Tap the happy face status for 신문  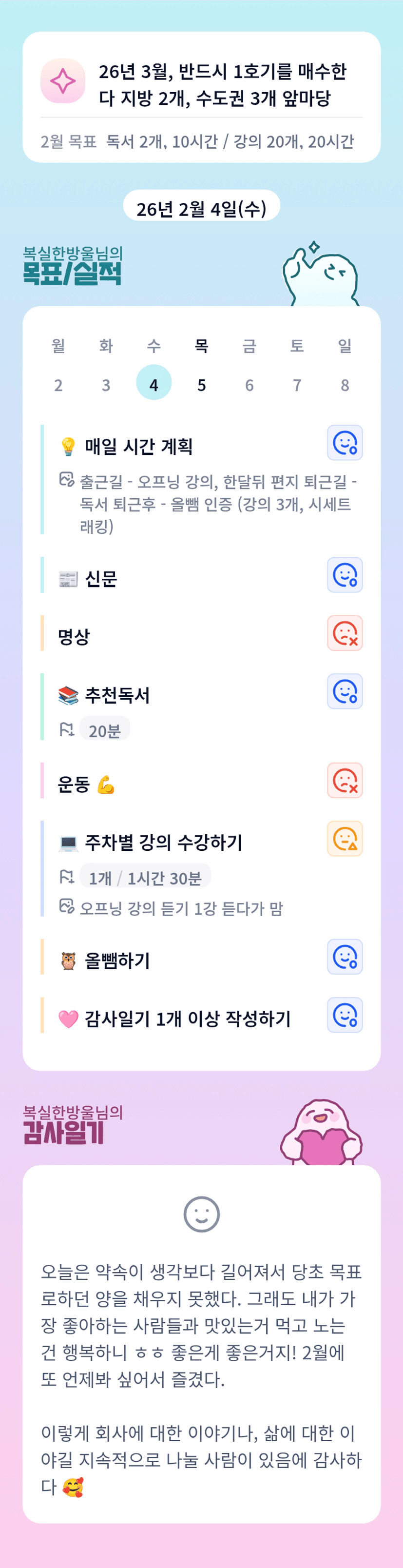point(345,575)
